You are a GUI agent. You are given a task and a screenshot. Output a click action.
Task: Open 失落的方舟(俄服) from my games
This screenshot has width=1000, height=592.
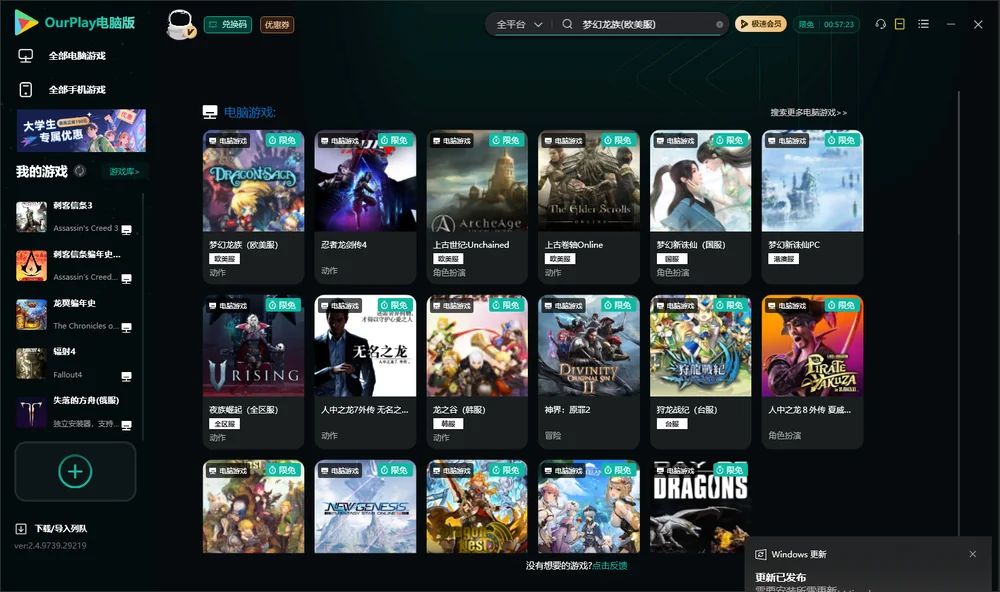pyautogui.click(x=74, y=412)
